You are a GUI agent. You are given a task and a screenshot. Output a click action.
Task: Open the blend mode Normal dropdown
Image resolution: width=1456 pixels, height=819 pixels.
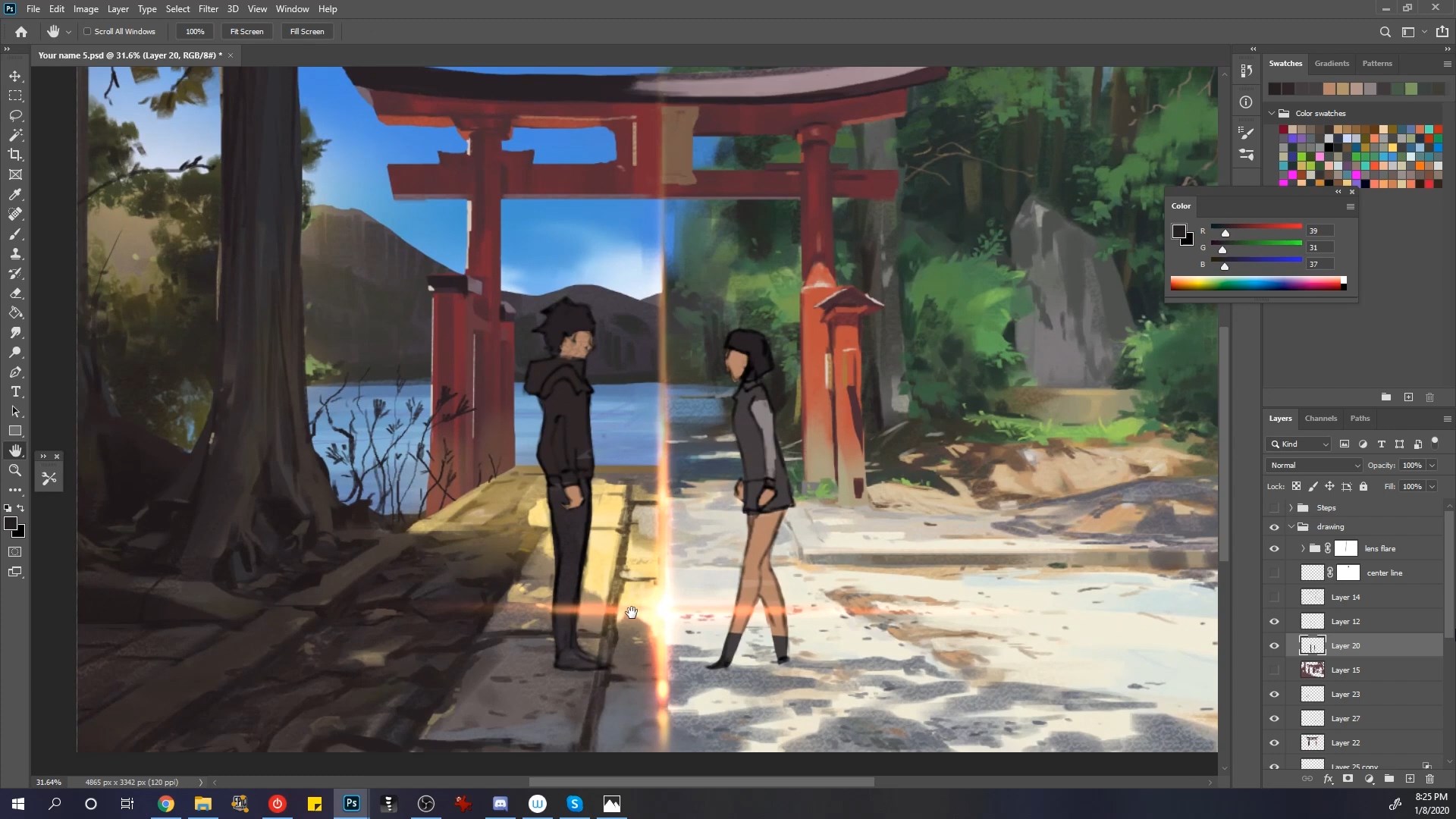pyautogui.click(x=1313, y=466)
